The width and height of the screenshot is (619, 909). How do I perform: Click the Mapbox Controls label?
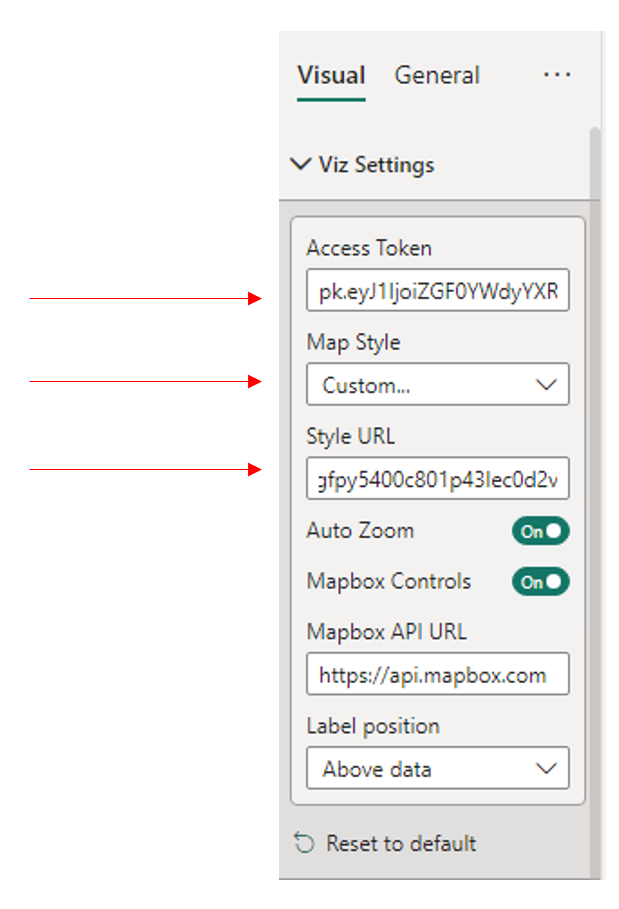[388, 581]
